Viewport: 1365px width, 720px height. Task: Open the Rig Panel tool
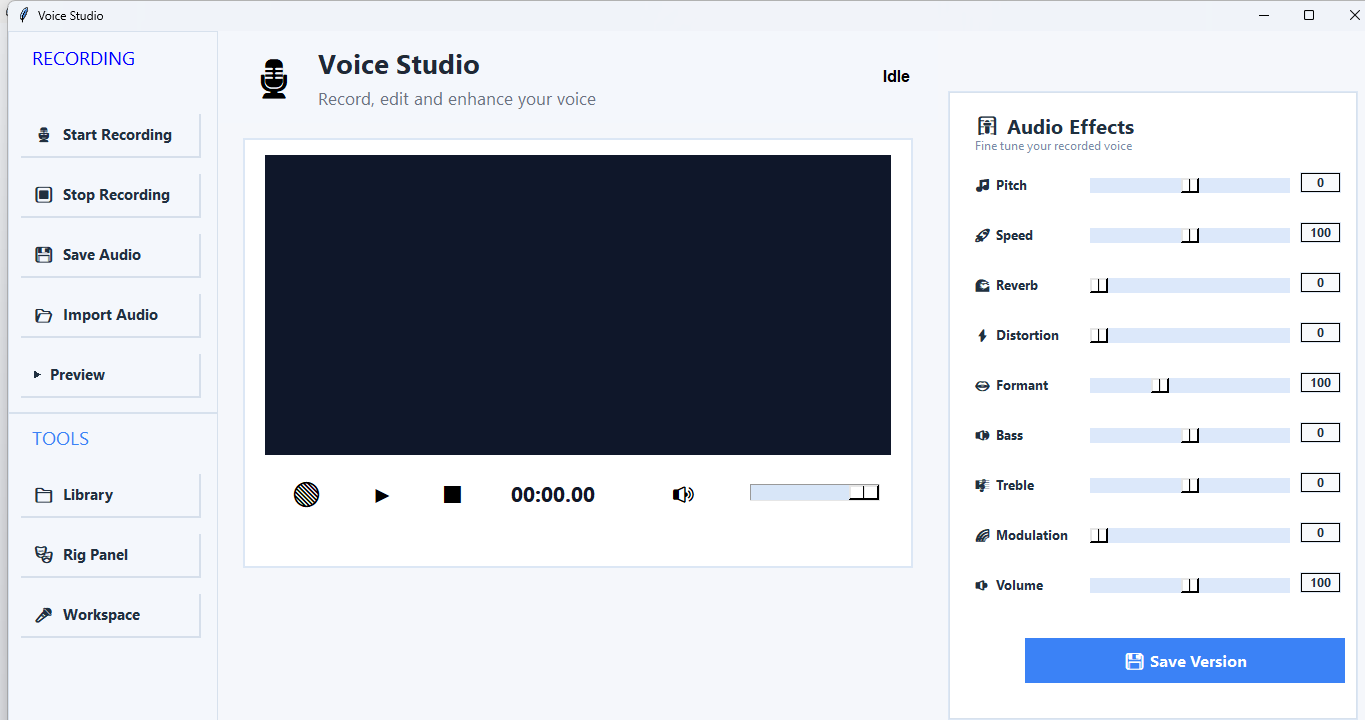110,555
